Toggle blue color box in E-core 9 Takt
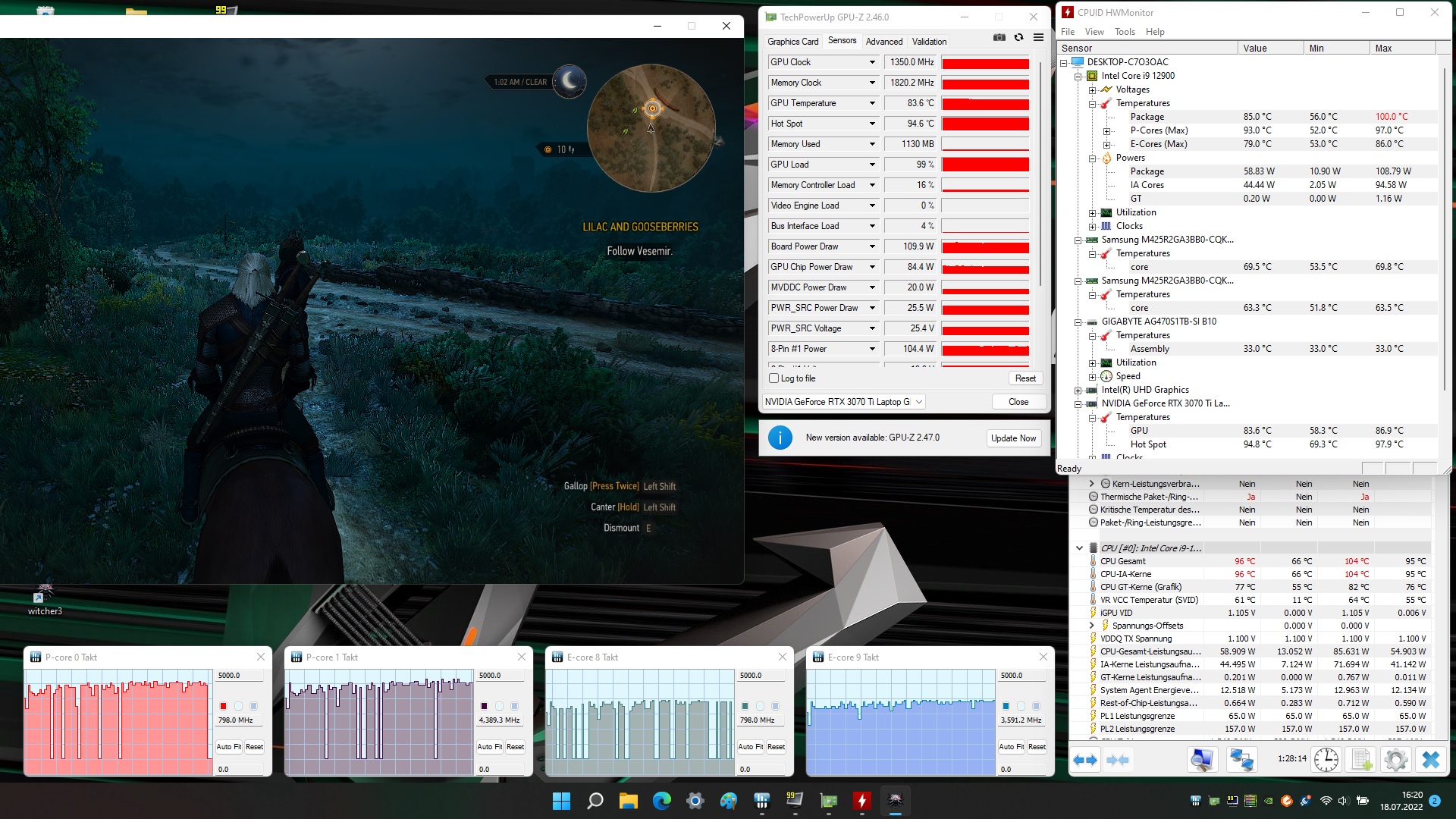This screenshot has width=1456, height=819. tap(1006, 706)
